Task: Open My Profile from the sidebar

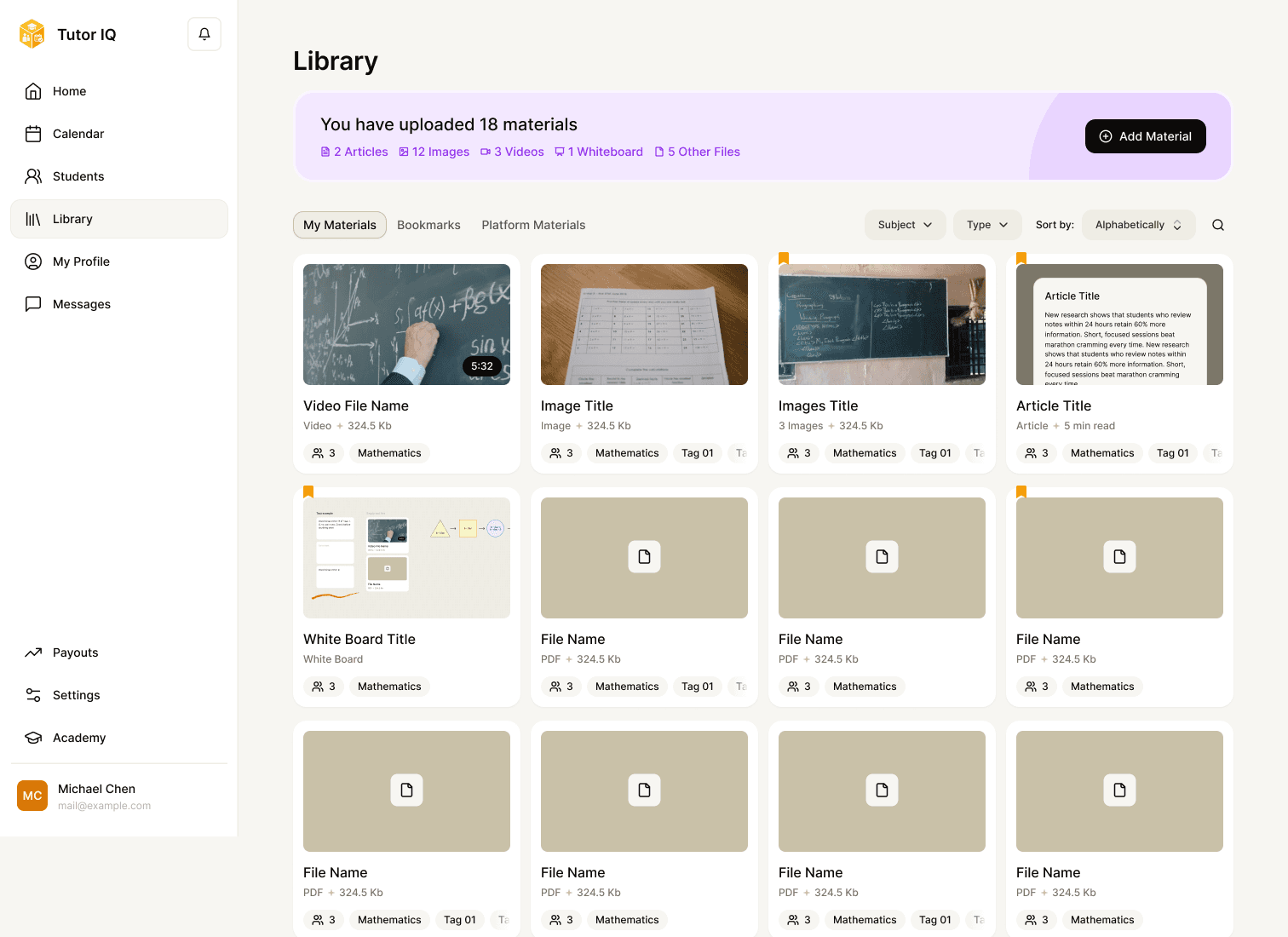Action: pos(119,262)
